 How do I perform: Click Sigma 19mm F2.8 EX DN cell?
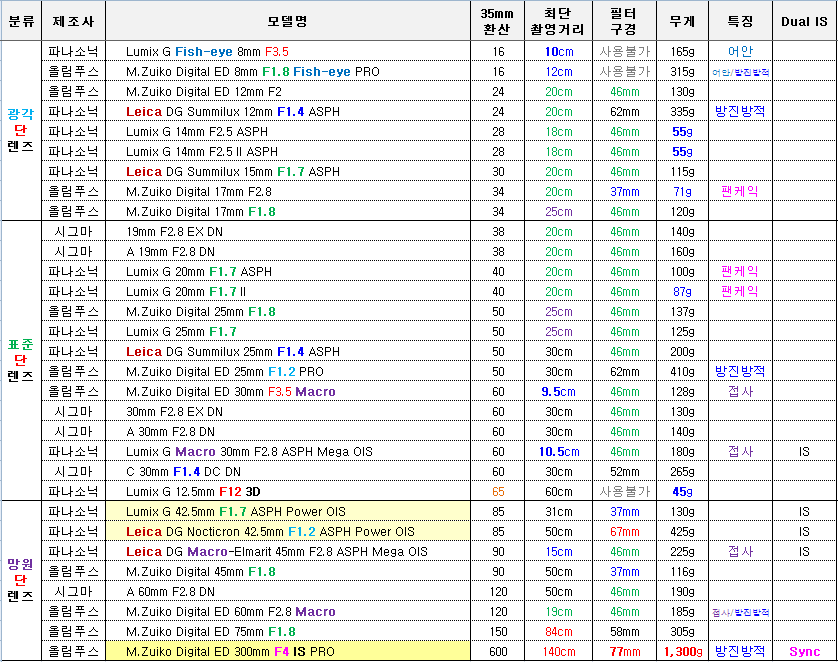(x=288, y=232)
